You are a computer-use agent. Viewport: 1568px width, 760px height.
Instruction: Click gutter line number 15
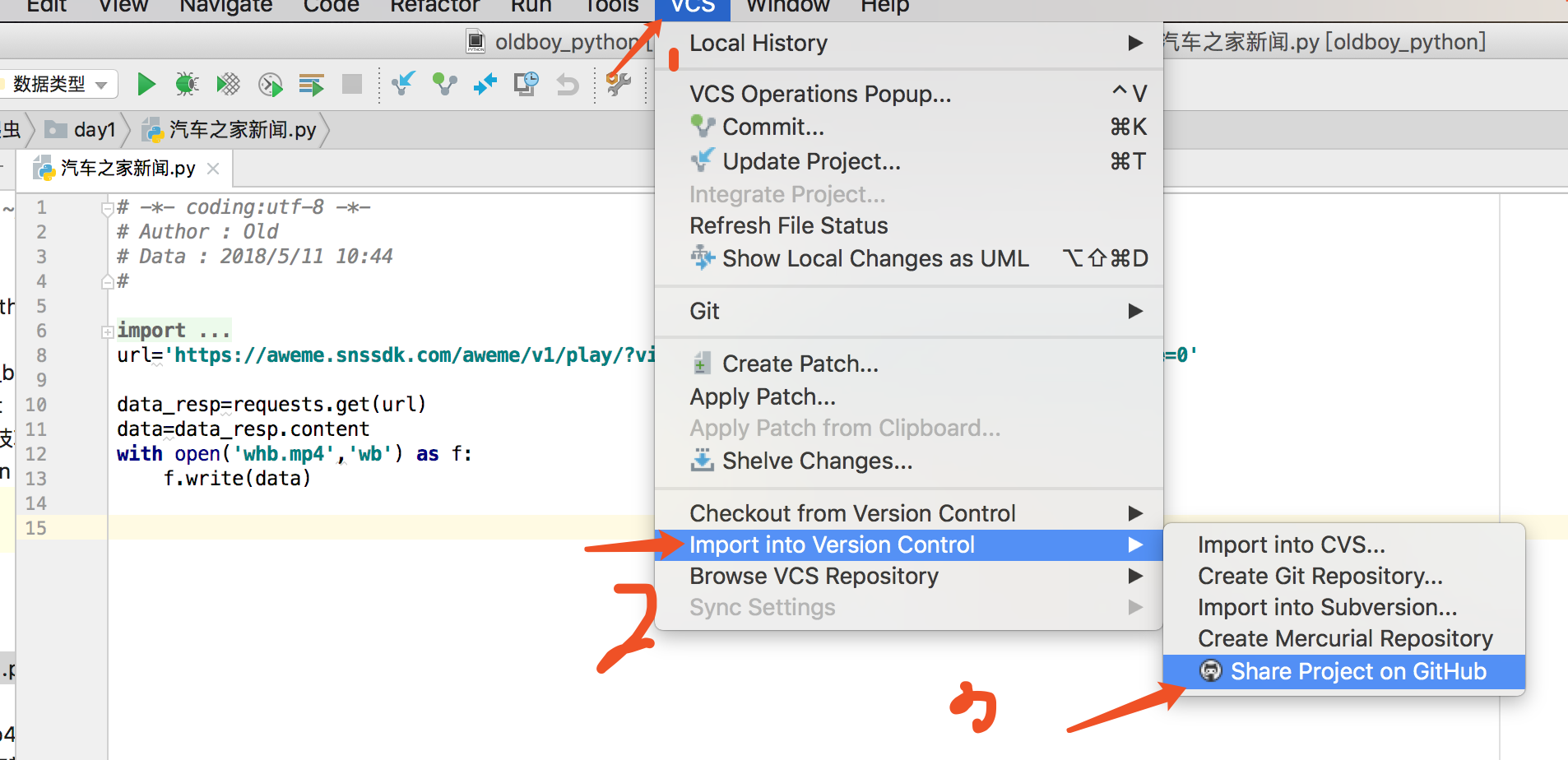[x=36, y=528]
